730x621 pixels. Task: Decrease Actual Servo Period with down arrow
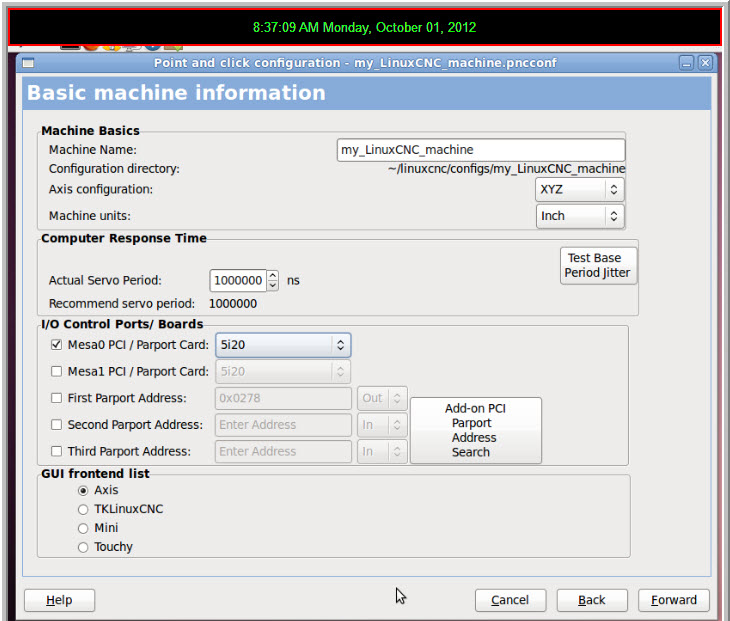(273, 285)
